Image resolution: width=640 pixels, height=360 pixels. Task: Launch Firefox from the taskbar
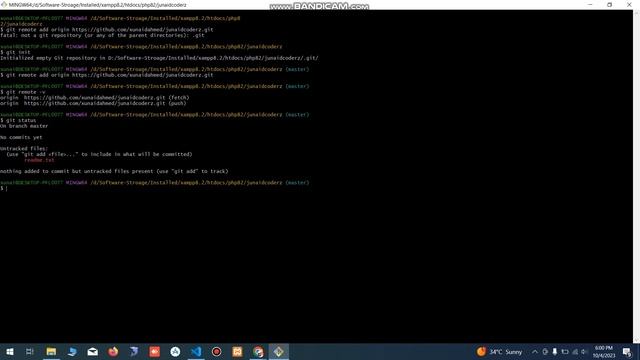click(113, 351)
